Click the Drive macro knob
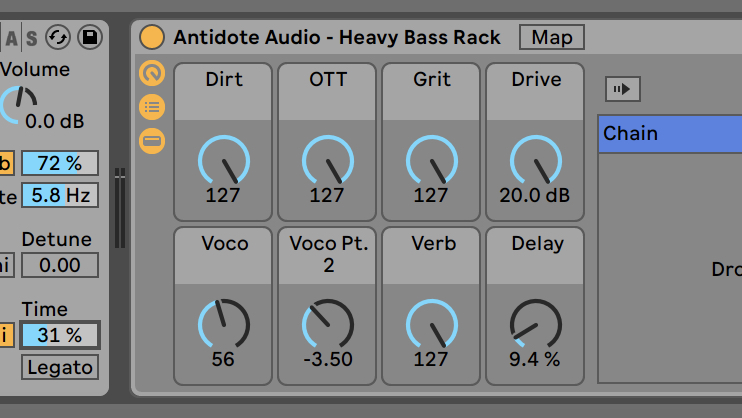Screen dimensions: 742x418 pyautogui.click(x=535, y=161)
